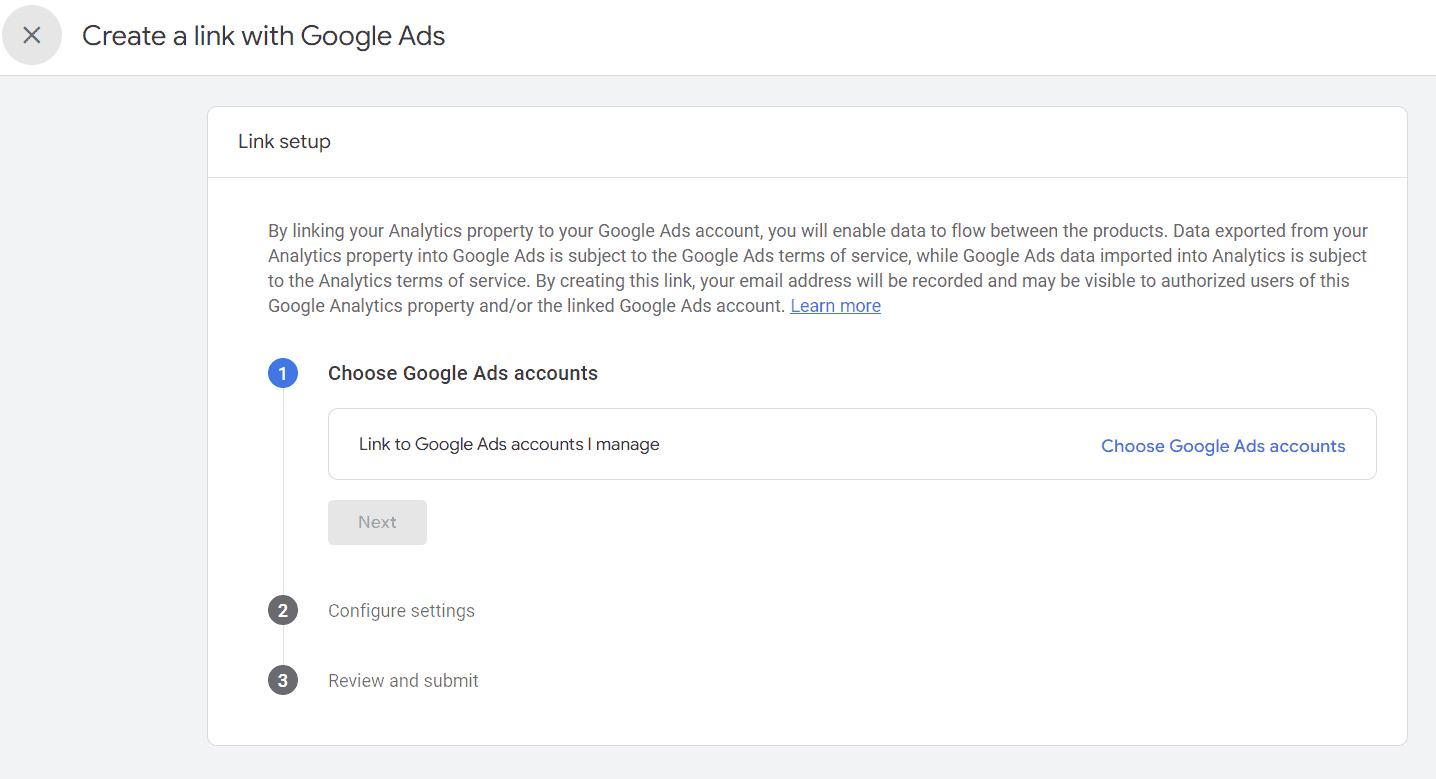The image size is (1436, 779).
Task: Click the Link setup panel header
Action: (284, 141)
